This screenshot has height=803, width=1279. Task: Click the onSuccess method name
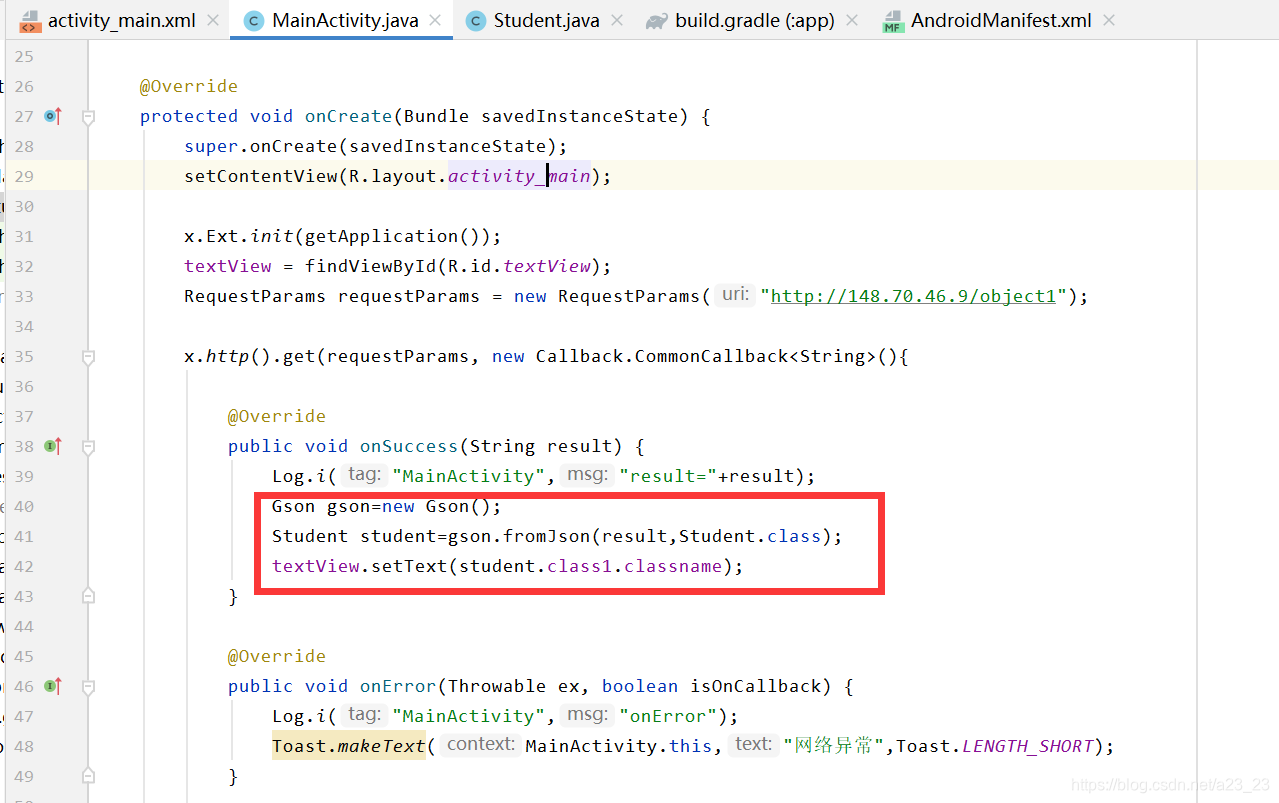pyautogui.click(x=409, y=446)
